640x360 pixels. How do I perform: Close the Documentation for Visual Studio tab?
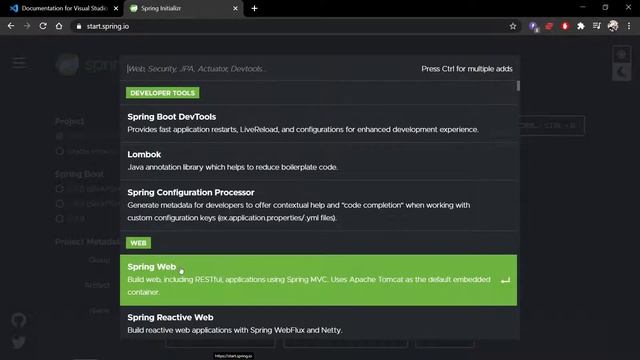point(116,8)
